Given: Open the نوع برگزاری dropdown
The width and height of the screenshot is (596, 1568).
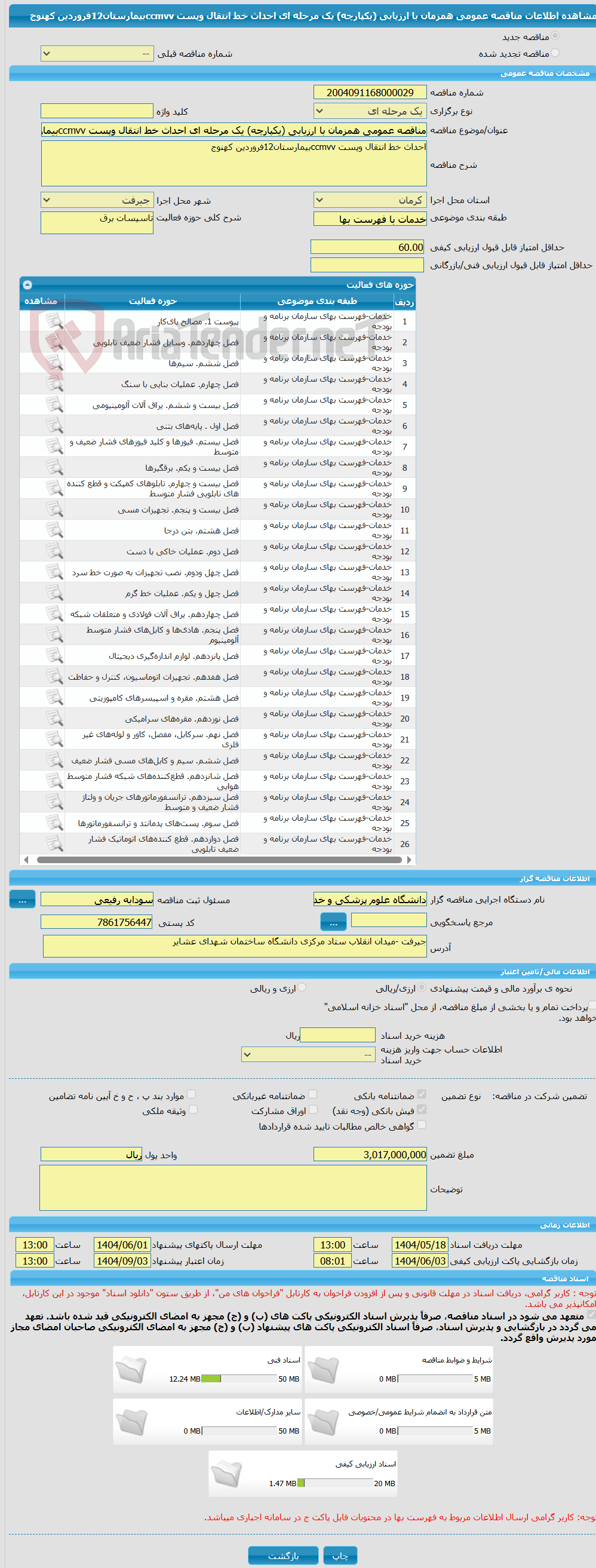Looking at the screenshot, I should click(370, 111).
